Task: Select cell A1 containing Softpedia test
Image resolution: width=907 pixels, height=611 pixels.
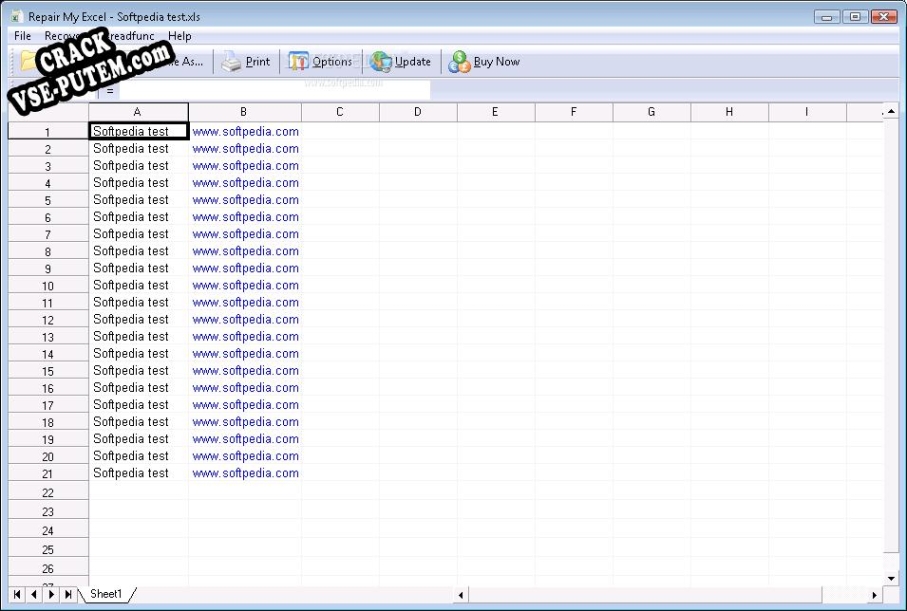Action: point(137,131)
